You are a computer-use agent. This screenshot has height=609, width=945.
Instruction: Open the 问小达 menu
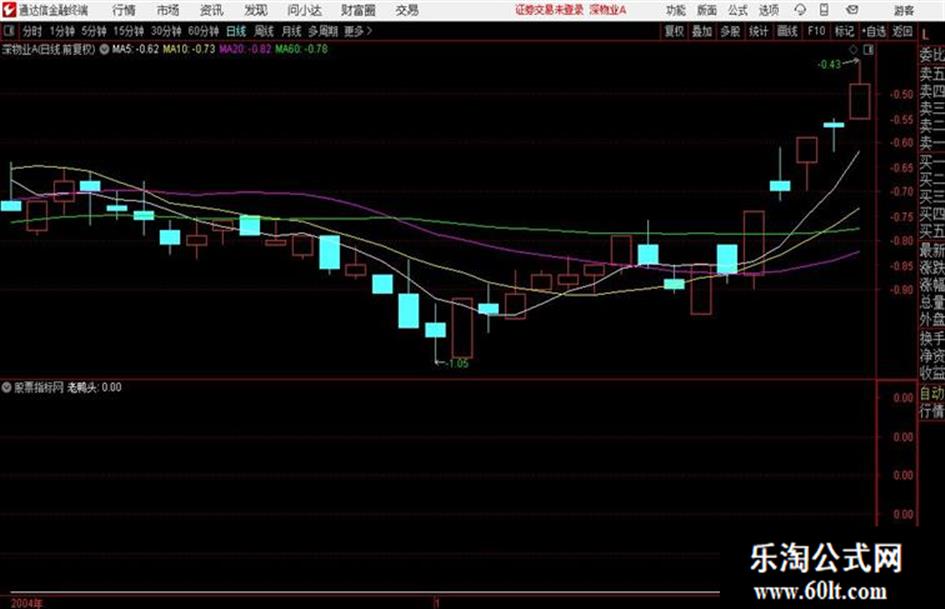(304, 10)
